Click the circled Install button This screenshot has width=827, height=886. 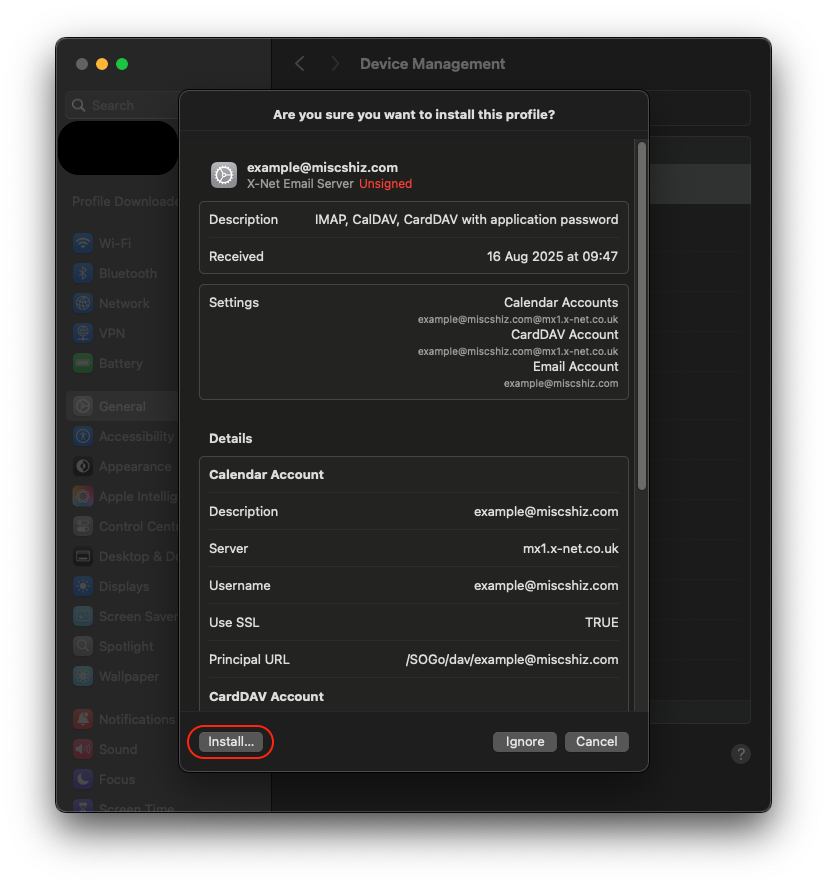[230, 742]
